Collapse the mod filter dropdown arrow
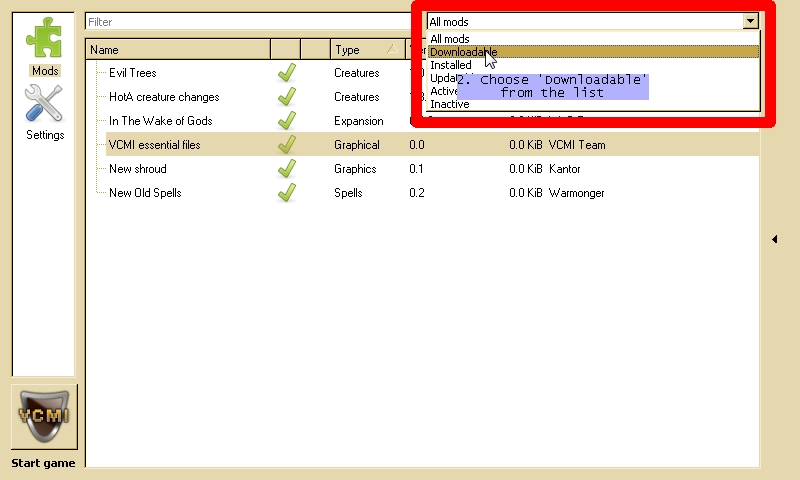 click(x=750, y=21)
